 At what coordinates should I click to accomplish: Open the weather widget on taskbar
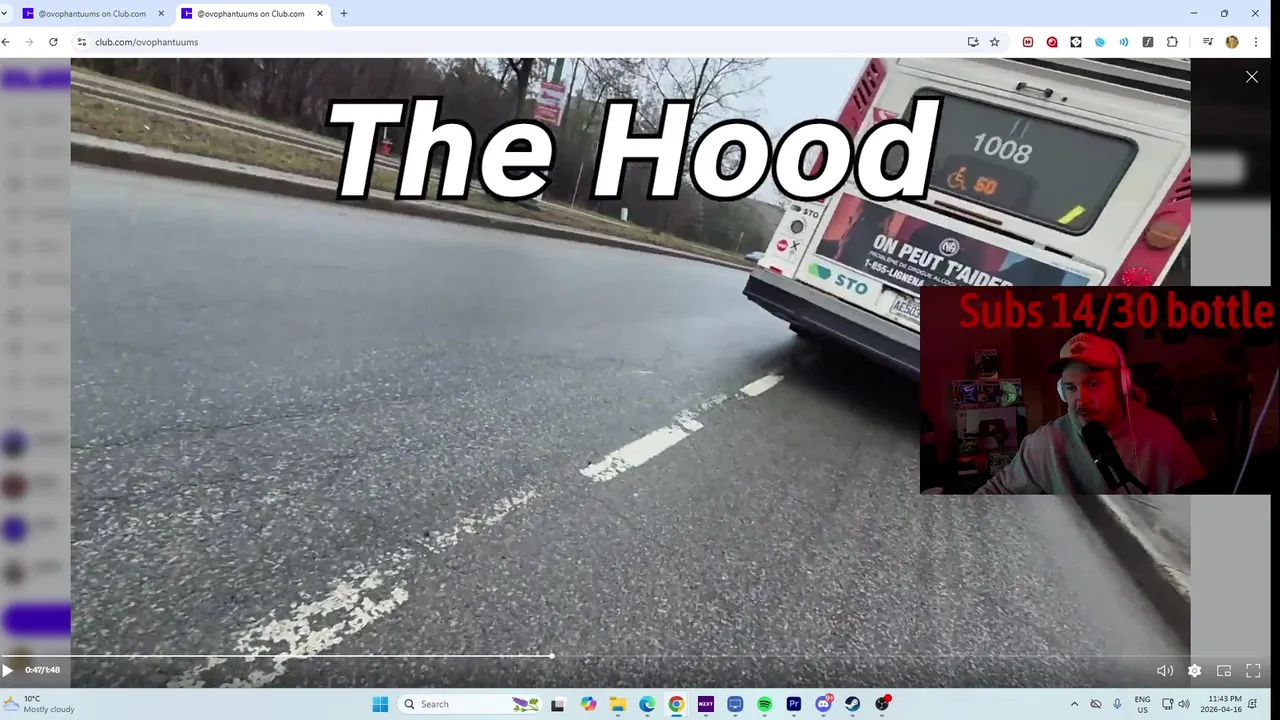pyautogui.click(x=40, y=704)
